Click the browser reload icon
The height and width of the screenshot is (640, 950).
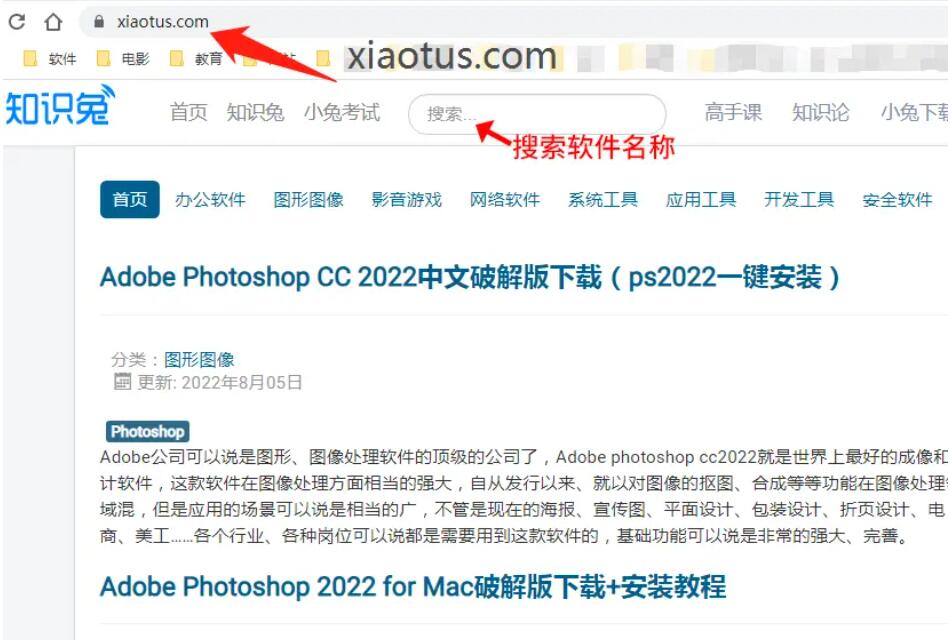[x=17, y=22]
